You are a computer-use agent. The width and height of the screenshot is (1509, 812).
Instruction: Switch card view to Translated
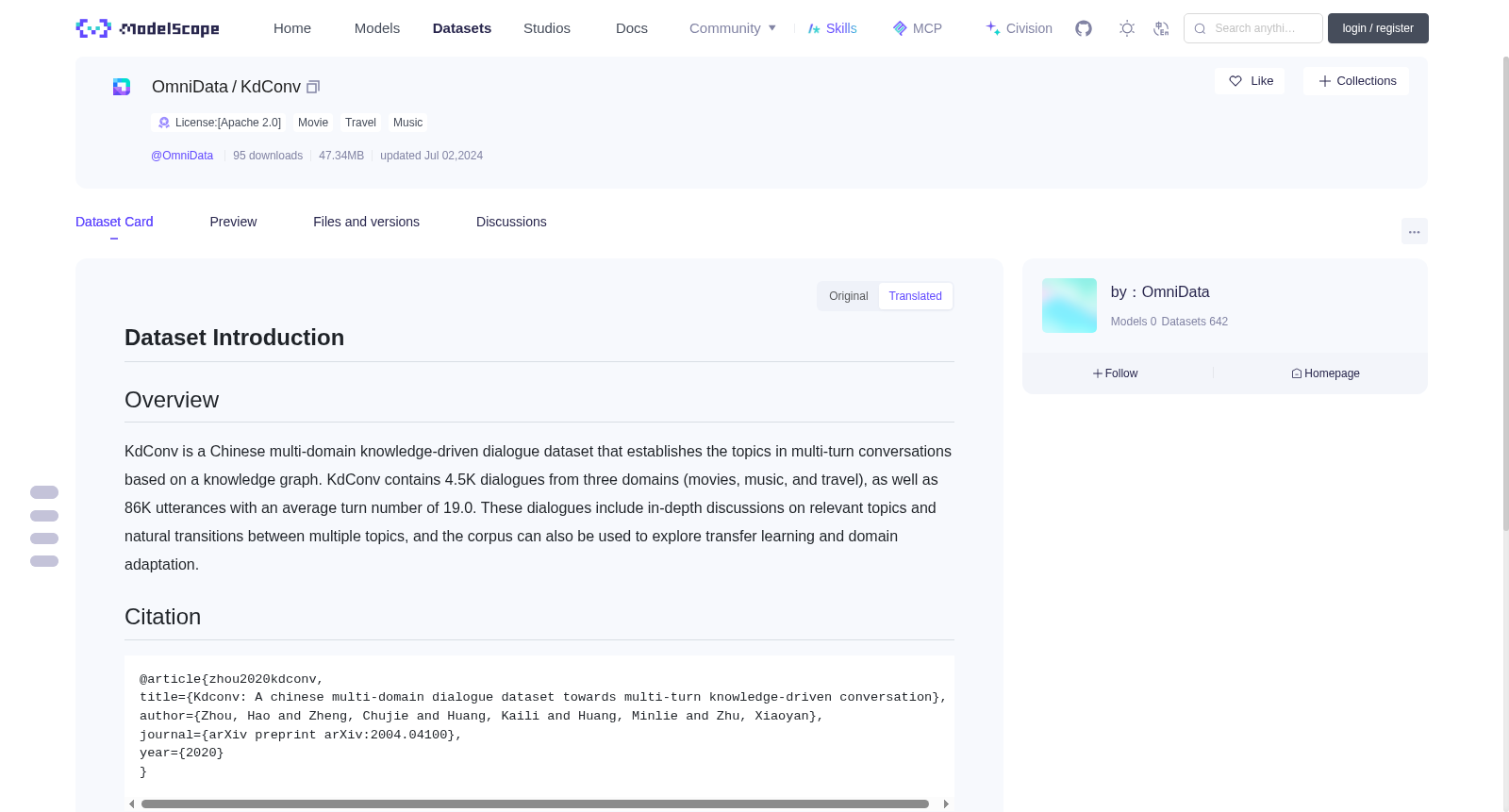point(916,296)
